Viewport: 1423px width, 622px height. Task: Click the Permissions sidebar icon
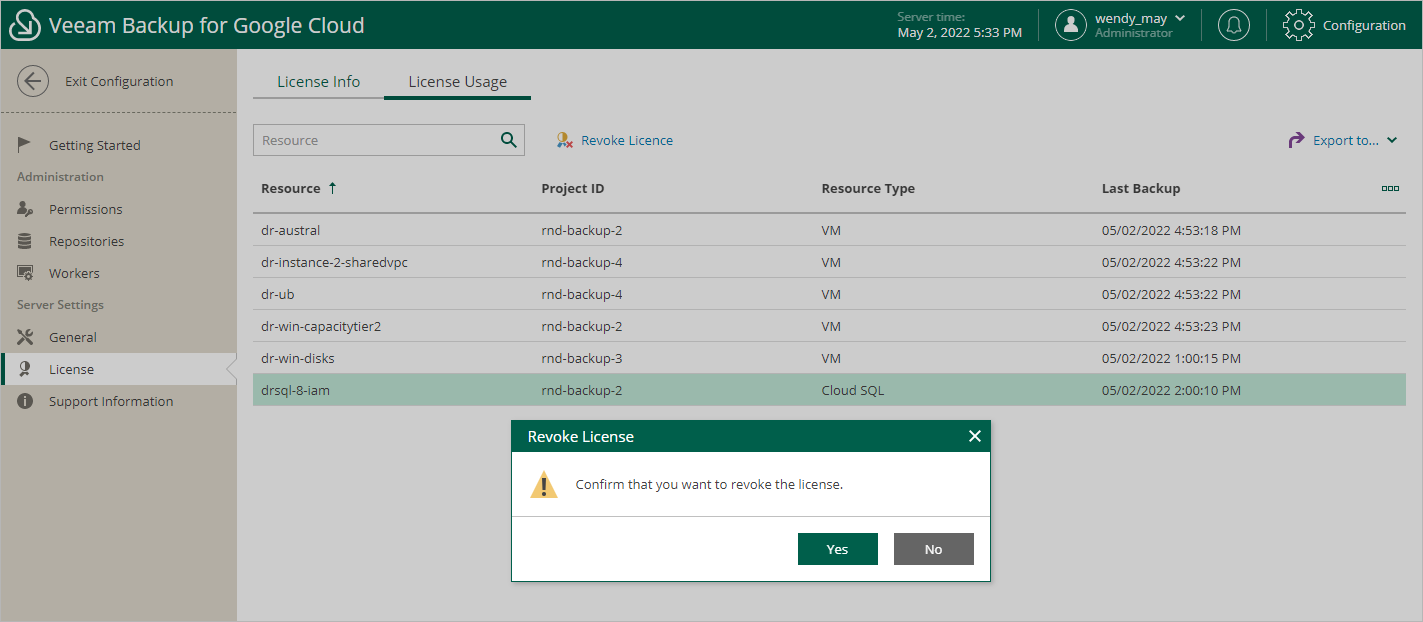(26, 209)
